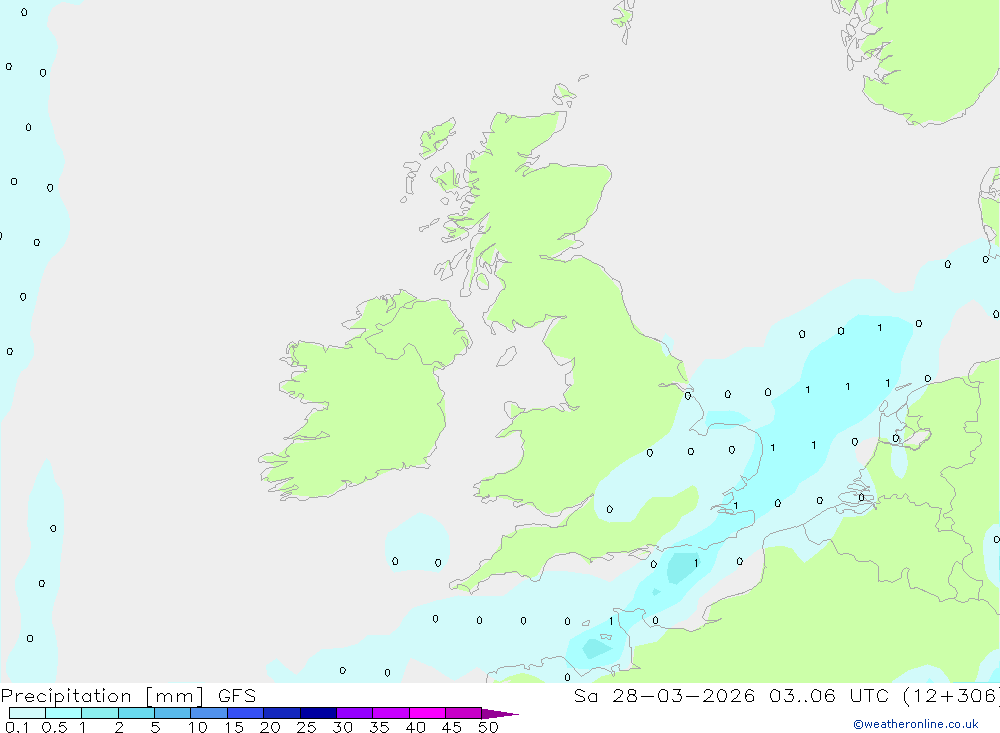Image resolution: width=1000 pixels, height=733 pixels.
Task: Select the 35–40 mm purple legend swatch
Action: 391,713
